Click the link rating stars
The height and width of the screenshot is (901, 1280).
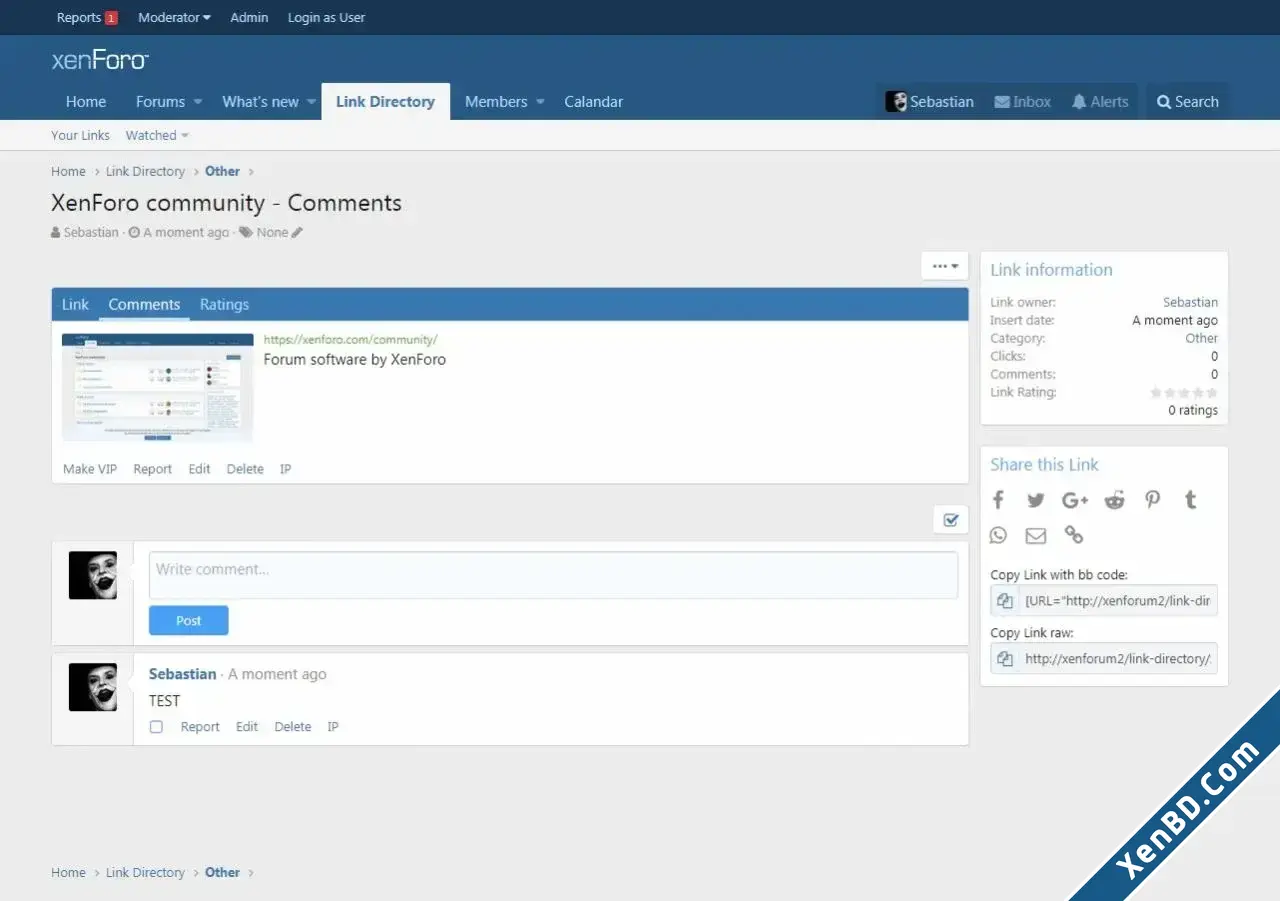(x=1184, y=393)
